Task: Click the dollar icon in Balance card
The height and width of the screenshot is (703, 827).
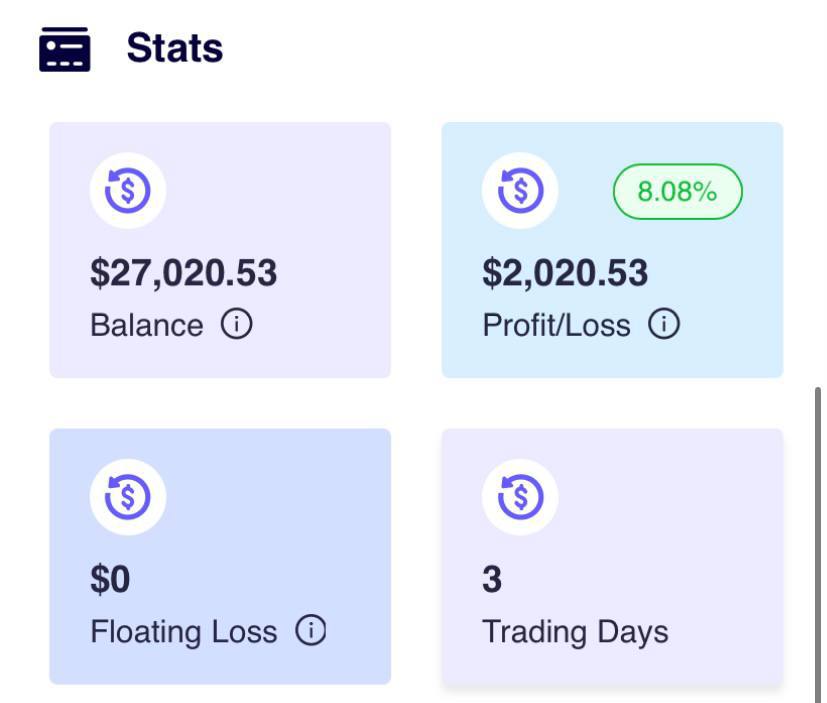Action: point(128,191)
